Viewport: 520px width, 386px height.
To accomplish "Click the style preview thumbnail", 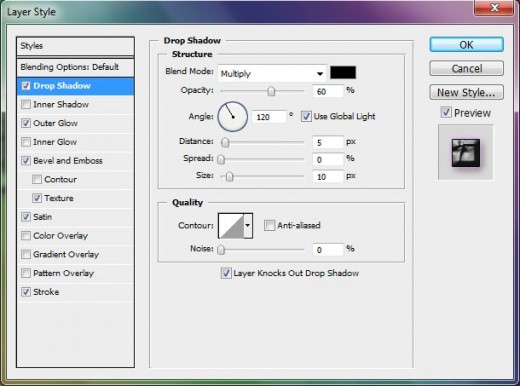I will click(x=466, y=153).
